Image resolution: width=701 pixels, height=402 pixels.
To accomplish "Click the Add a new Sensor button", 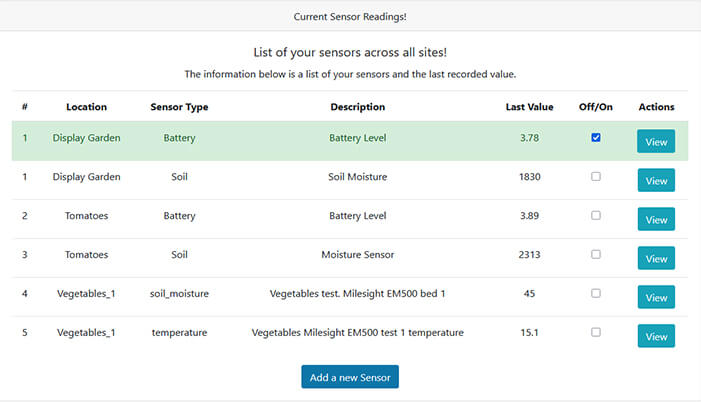I will tap(350, 377).
